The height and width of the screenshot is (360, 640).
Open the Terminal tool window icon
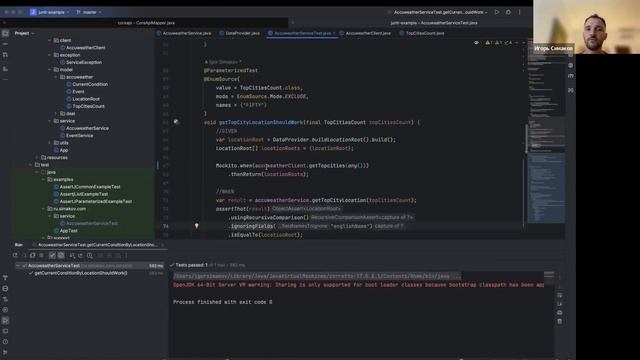pos(5,331)
